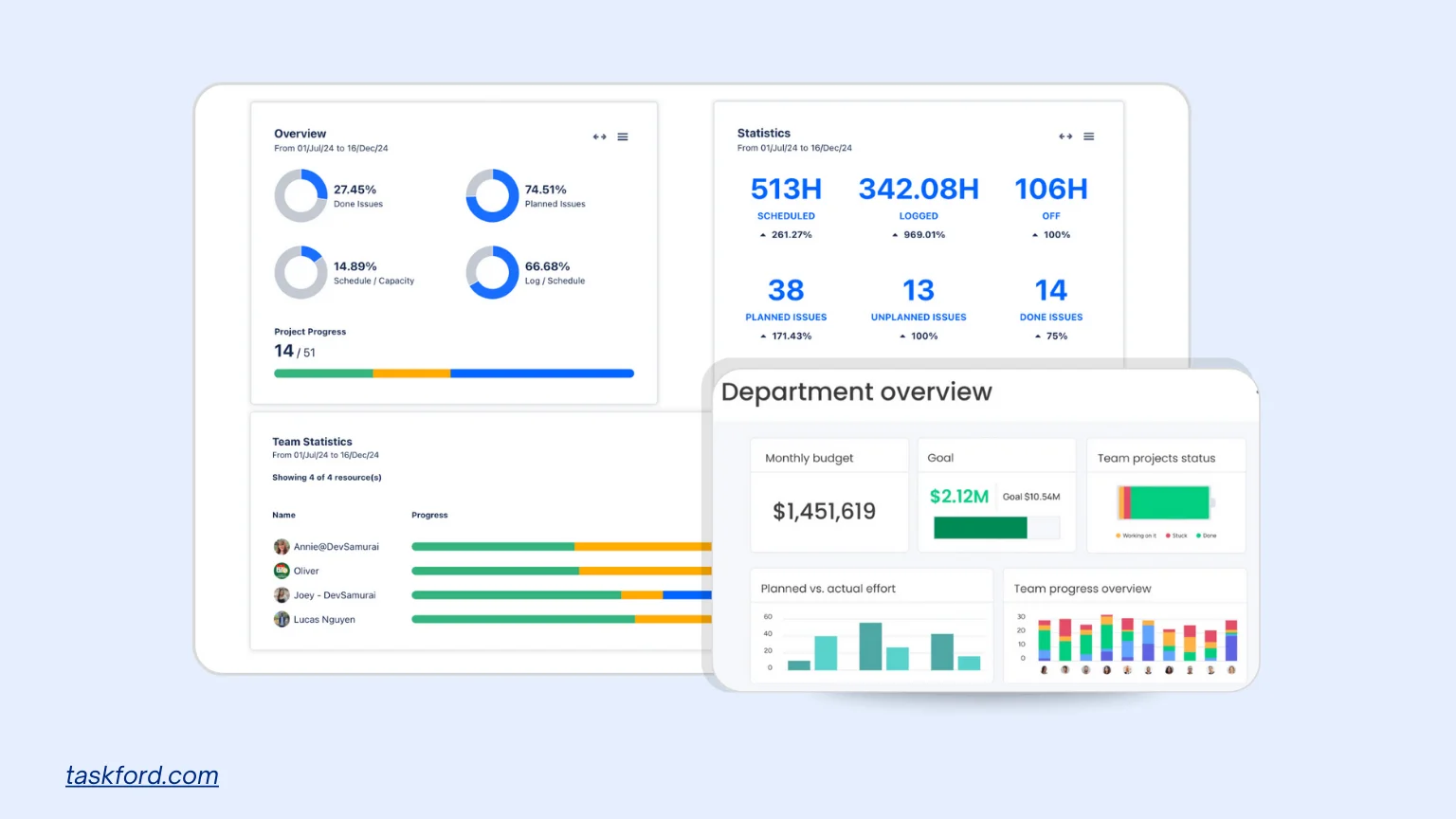Image resolution: width=1456 pixels, height=819 pixels.
Task: Click Oliver's avatar icon
Action: pos(282,571)
